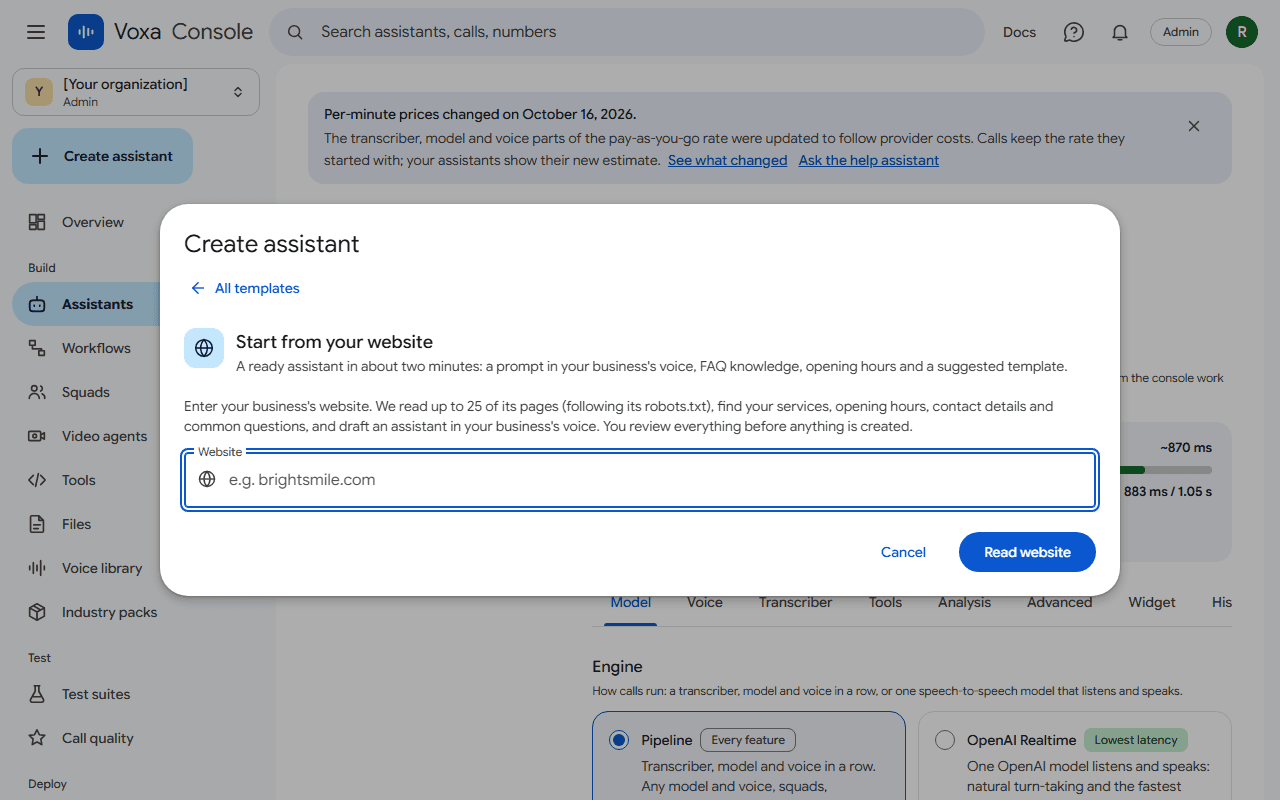Image resolution: width=1280 pixels, height=800 pixels.
Task: Click the Read website button
Action: click(x=1027, y=552)
